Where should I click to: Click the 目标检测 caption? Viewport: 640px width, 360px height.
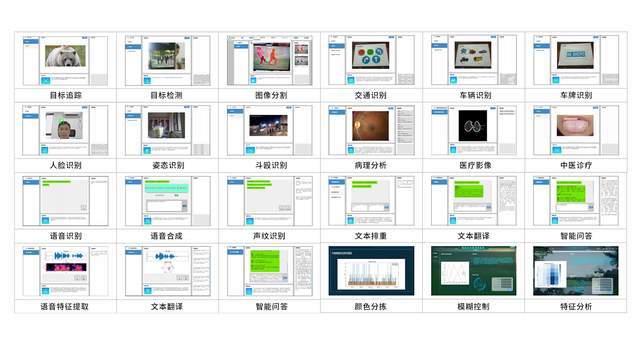[x=166, y=95]
